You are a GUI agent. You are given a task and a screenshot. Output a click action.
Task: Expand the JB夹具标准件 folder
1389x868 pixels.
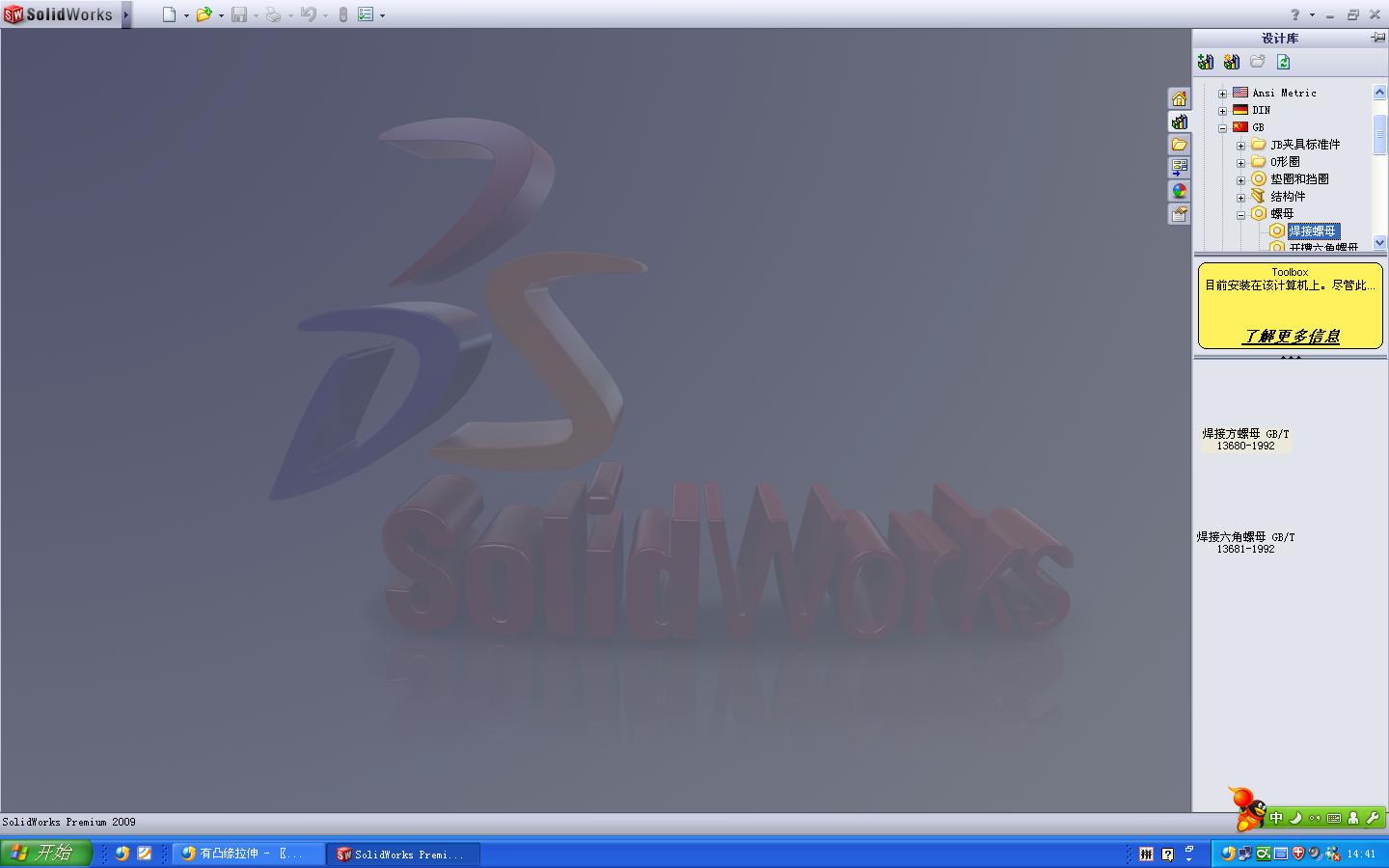(1240, 146)
